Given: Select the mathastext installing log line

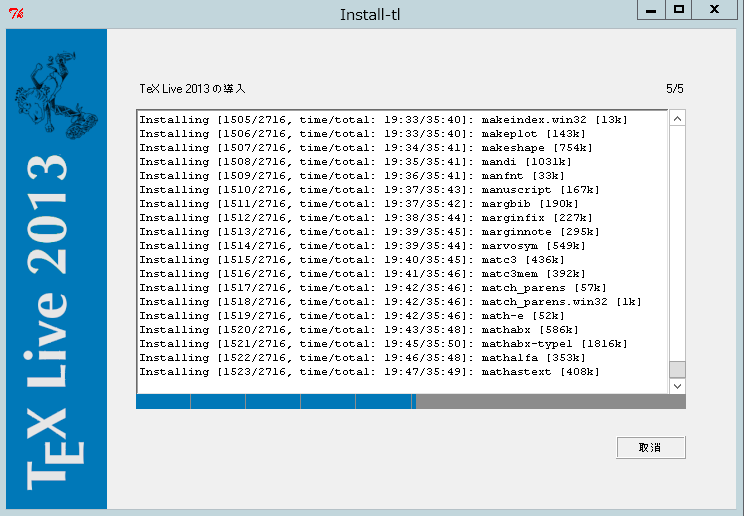Looking at the screenshot, I should pyautogui.click(x=369, y=372).
